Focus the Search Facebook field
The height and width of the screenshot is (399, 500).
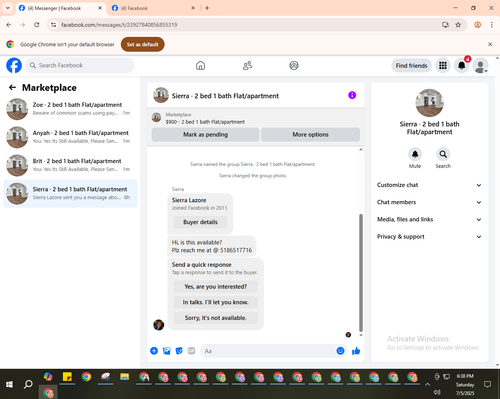(x=80, y=65)
